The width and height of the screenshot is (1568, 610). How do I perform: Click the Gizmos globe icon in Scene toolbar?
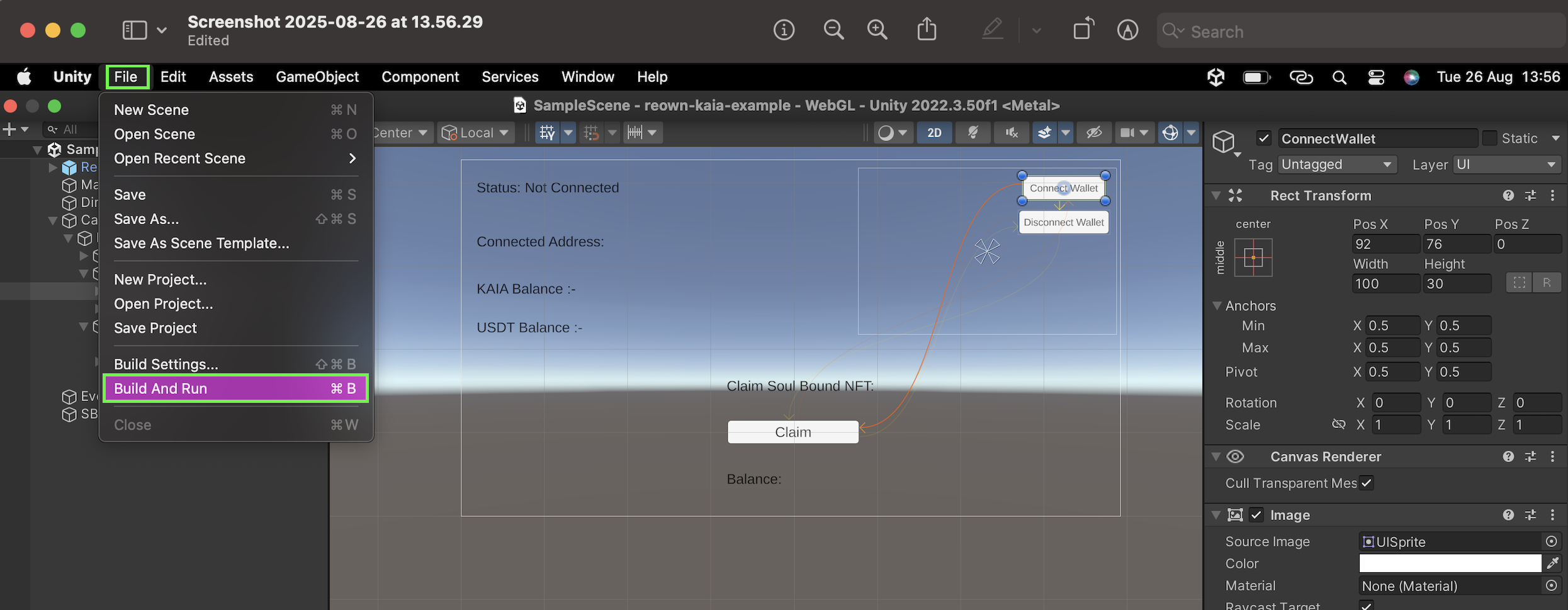[x=1170, y=133]
